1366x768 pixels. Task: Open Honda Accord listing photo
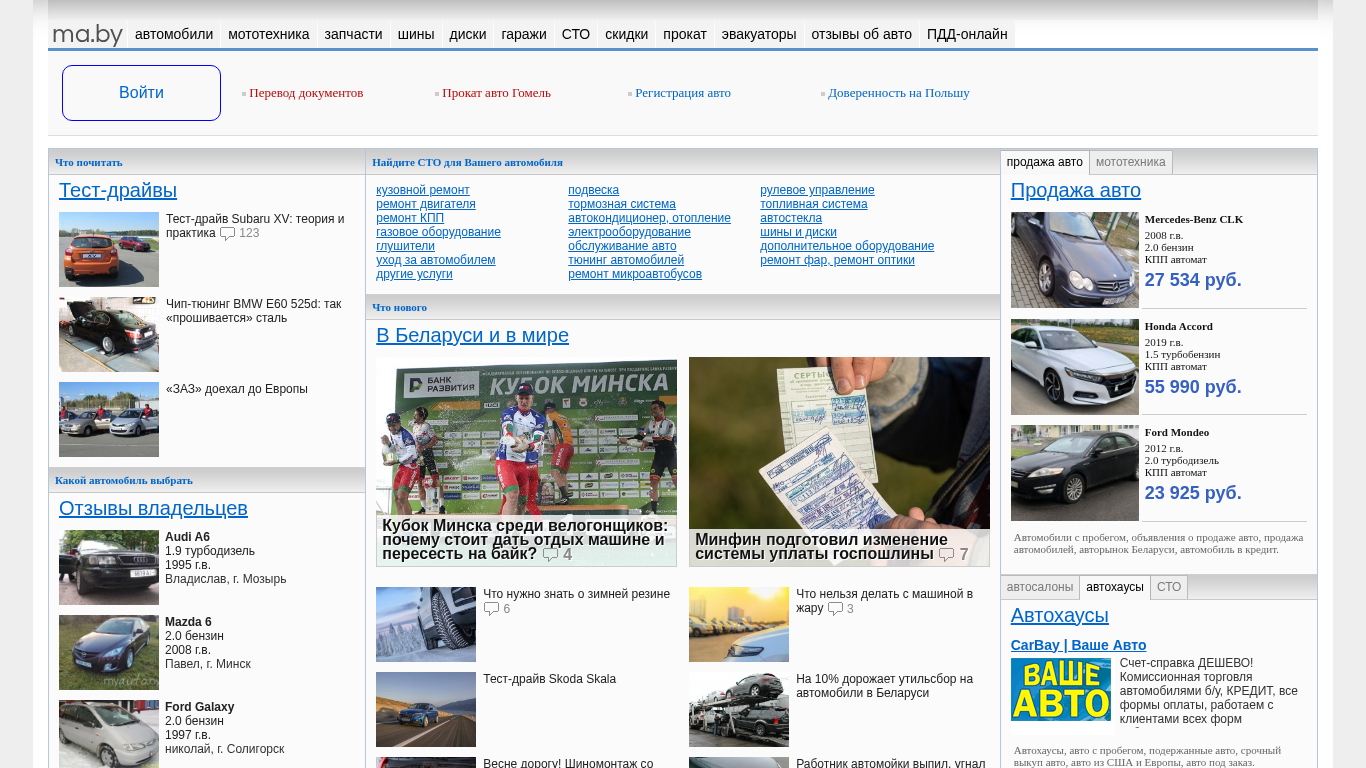click(x=1075, y=367)
